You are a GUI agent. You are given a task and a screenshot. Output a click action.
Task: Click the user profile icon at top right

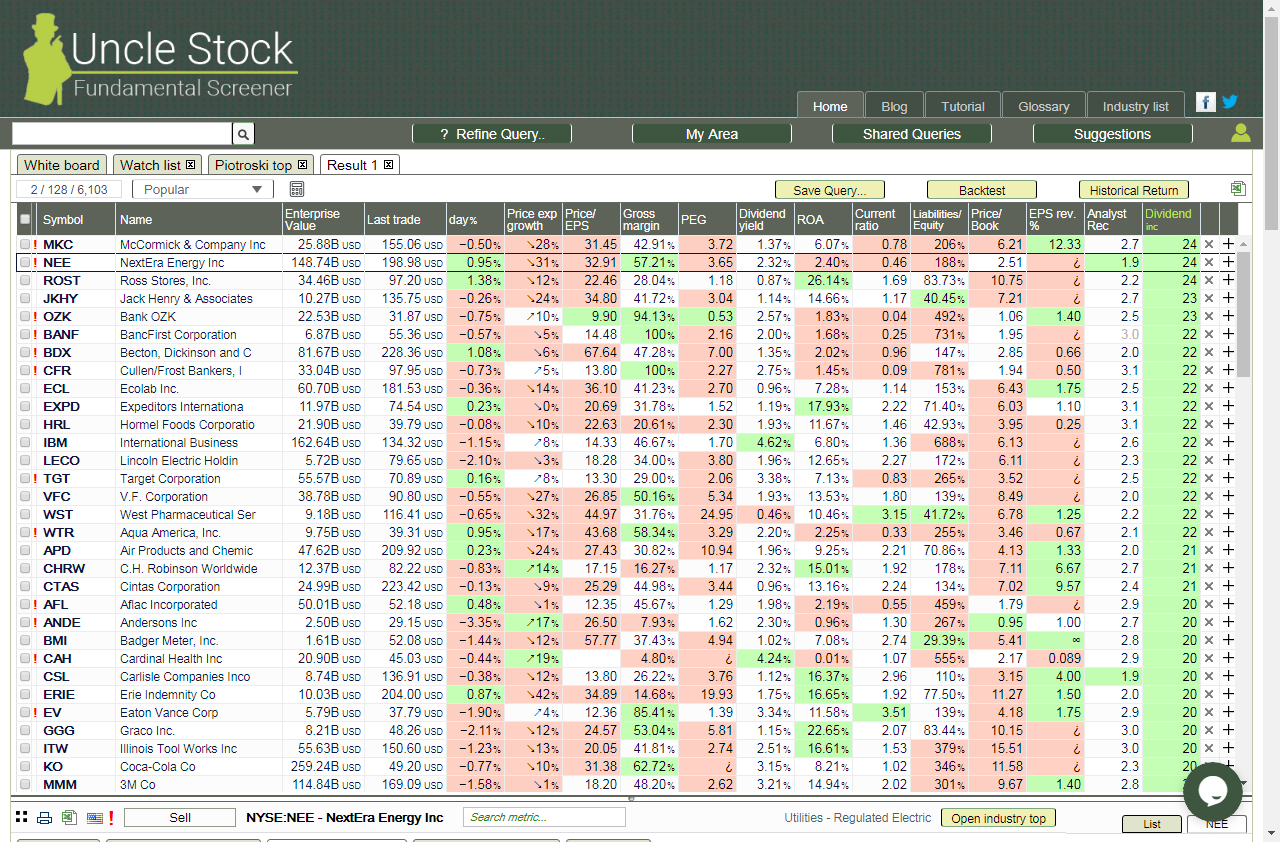[x=1240, y=132]
